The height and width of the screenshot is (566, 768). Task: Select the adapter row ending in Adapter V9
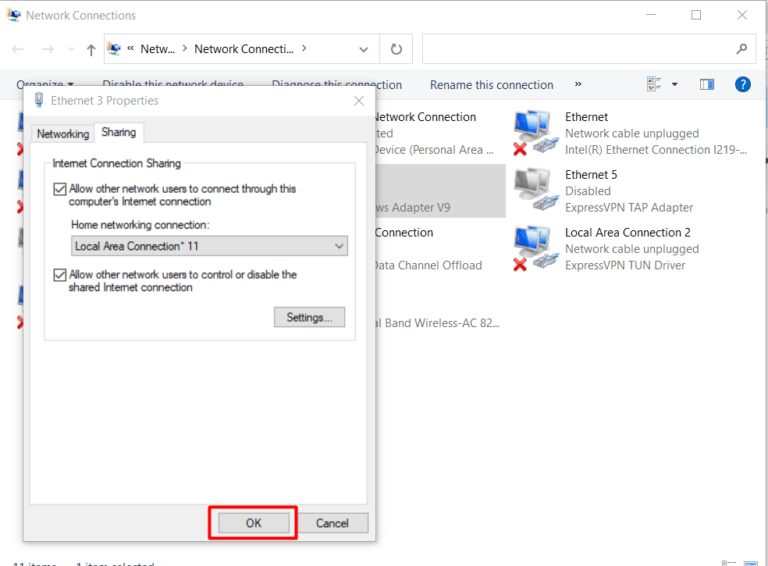pyautogui.click(x=441, y=190)
